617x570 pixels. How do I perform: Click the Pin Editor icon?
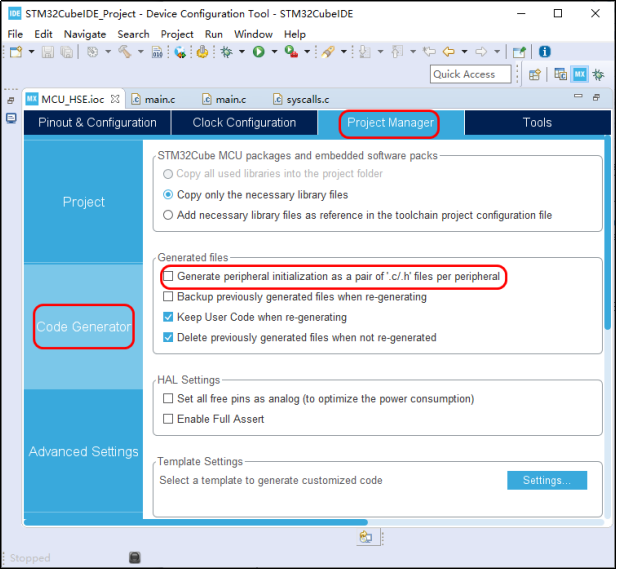(519, 52)
